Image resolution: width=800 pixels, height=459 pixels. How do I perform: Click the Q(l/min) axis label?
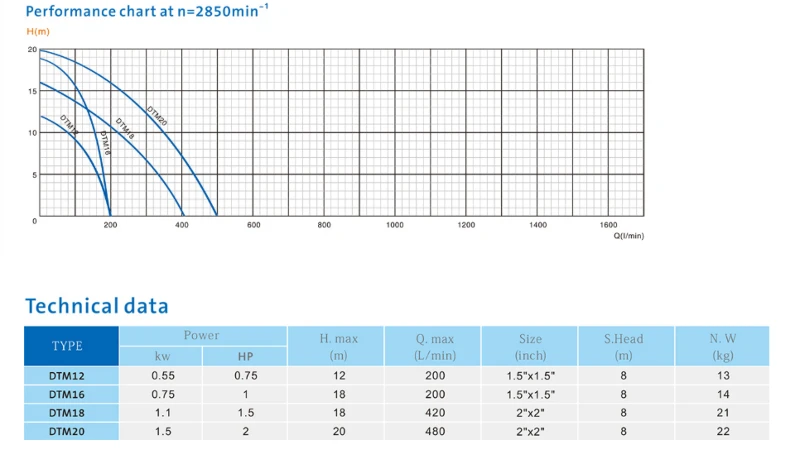coord(629,236)
